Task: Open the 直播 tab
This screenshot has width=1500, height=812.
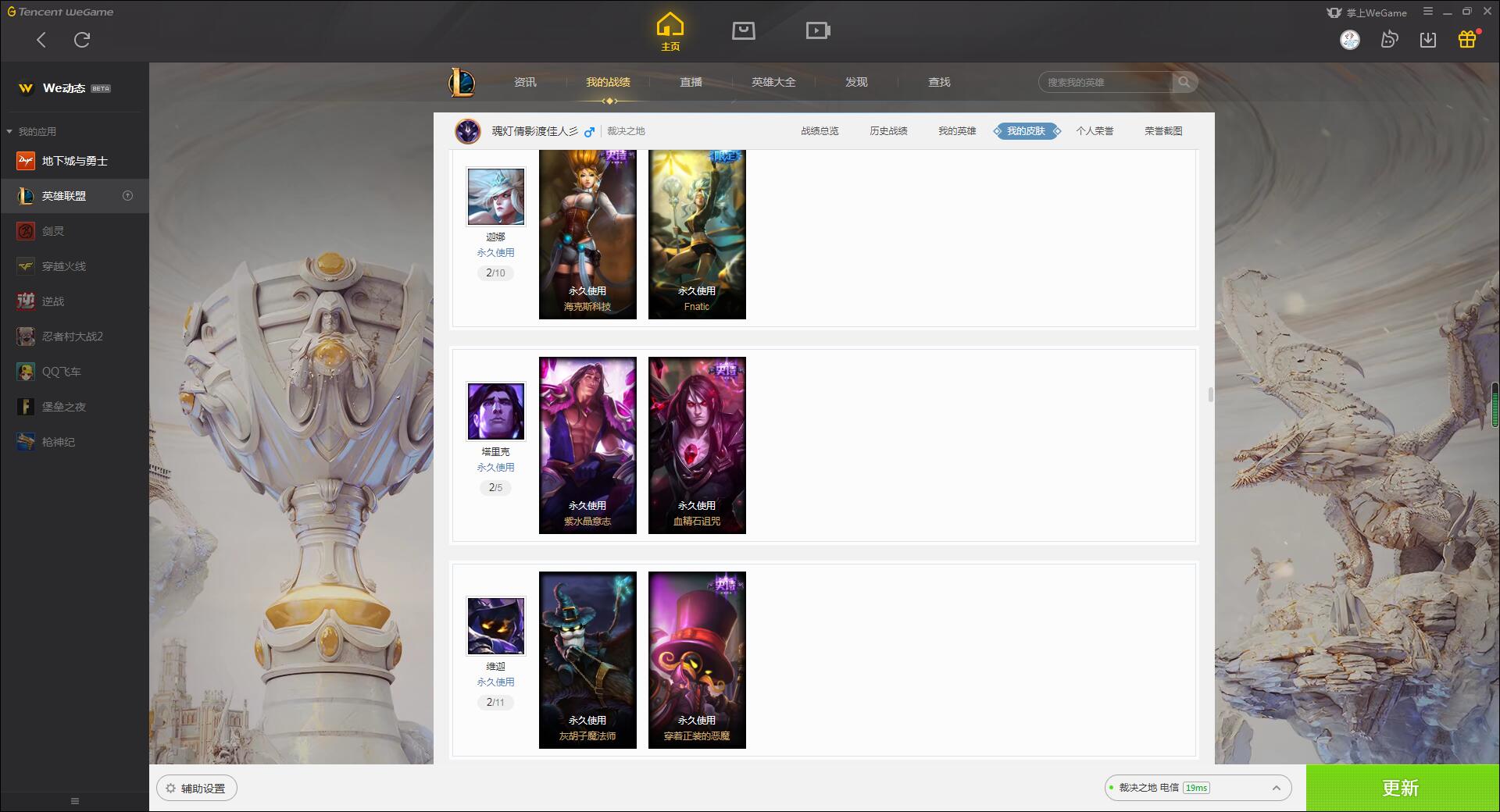Action: [x=691, y=82]
